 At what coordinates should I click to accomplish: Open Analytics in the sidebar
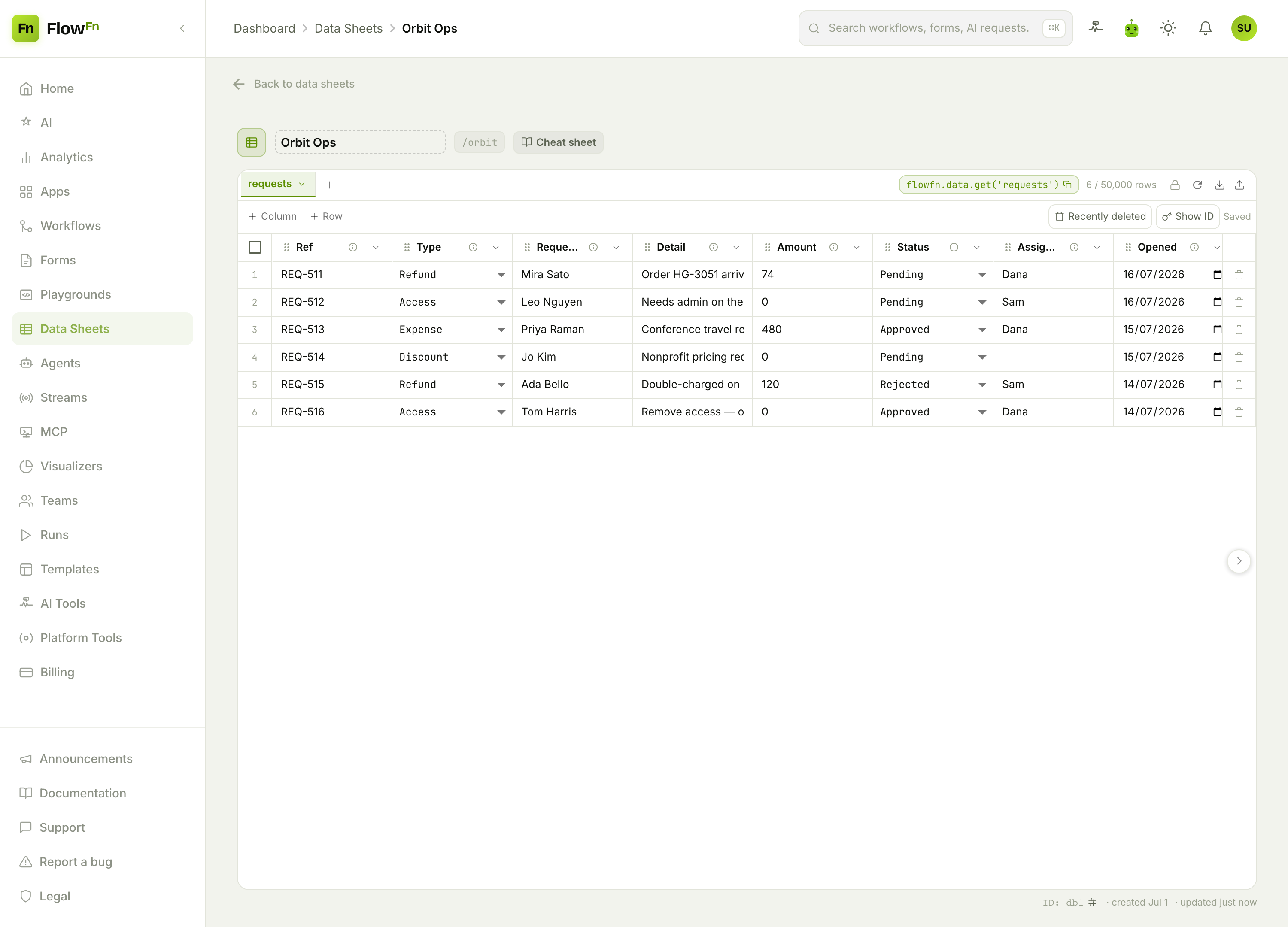tap(102, 157)
